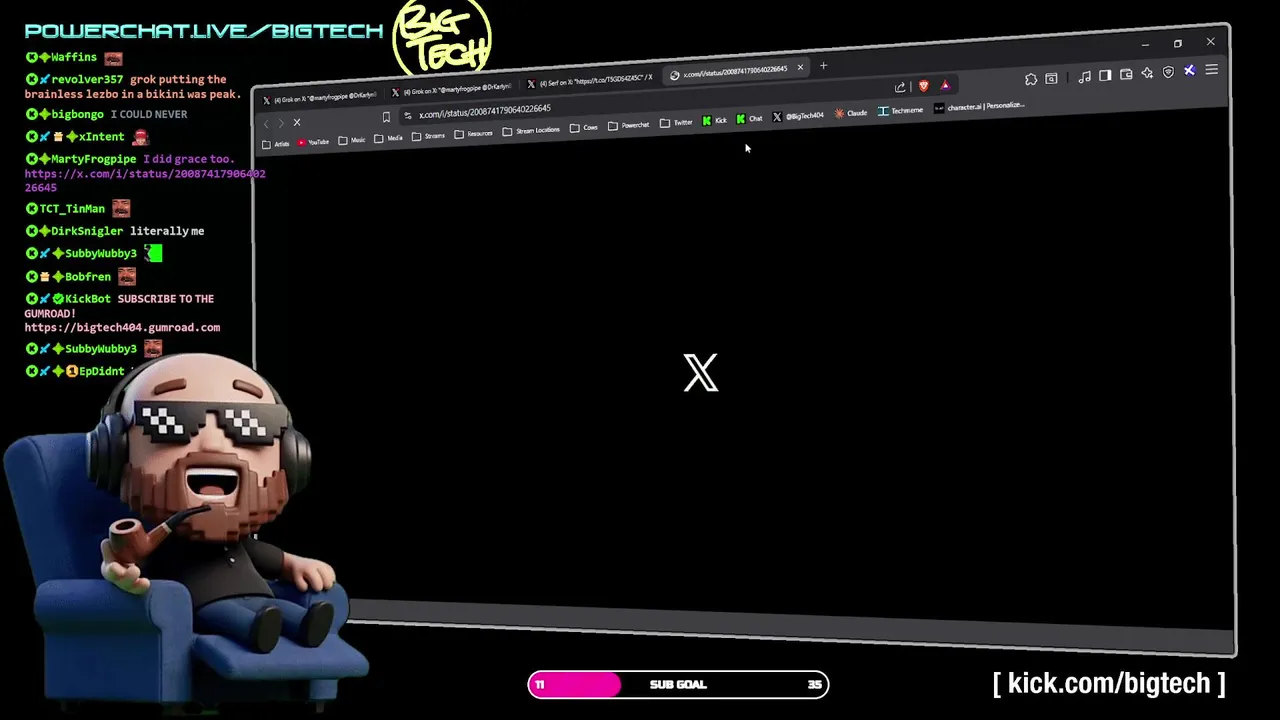Screen dimensions: 1280x720
Task: Stop page loading with the X button
Action: click(296, 122)
